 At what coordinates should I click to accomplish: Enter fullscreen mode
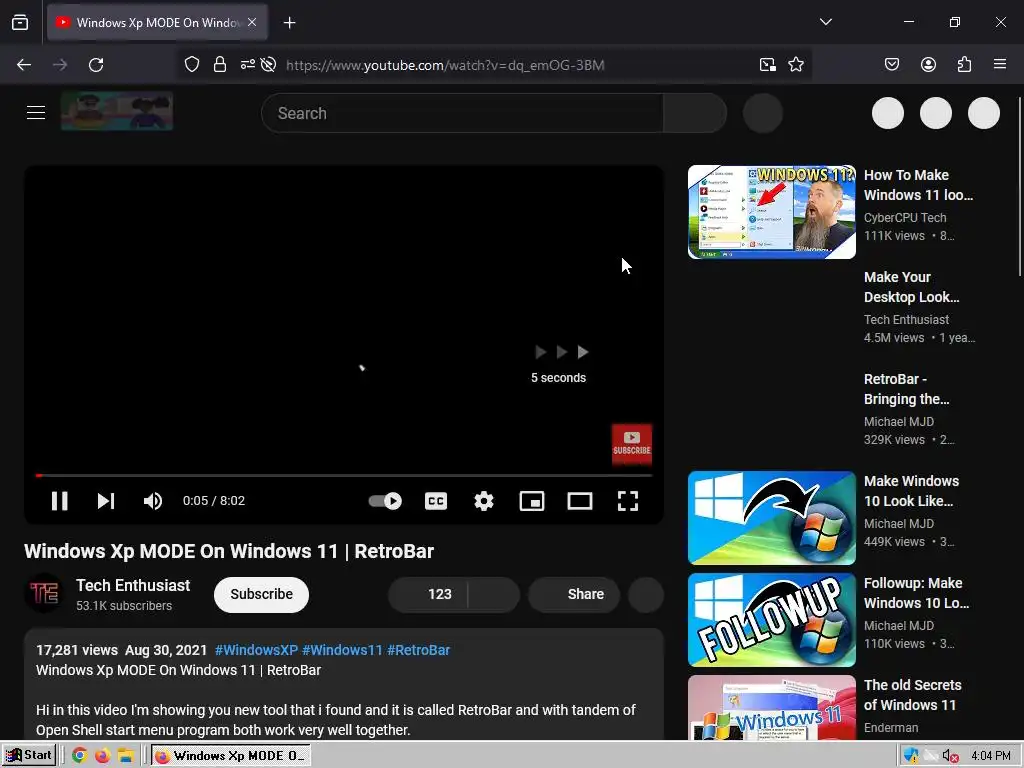coord(628,501)
